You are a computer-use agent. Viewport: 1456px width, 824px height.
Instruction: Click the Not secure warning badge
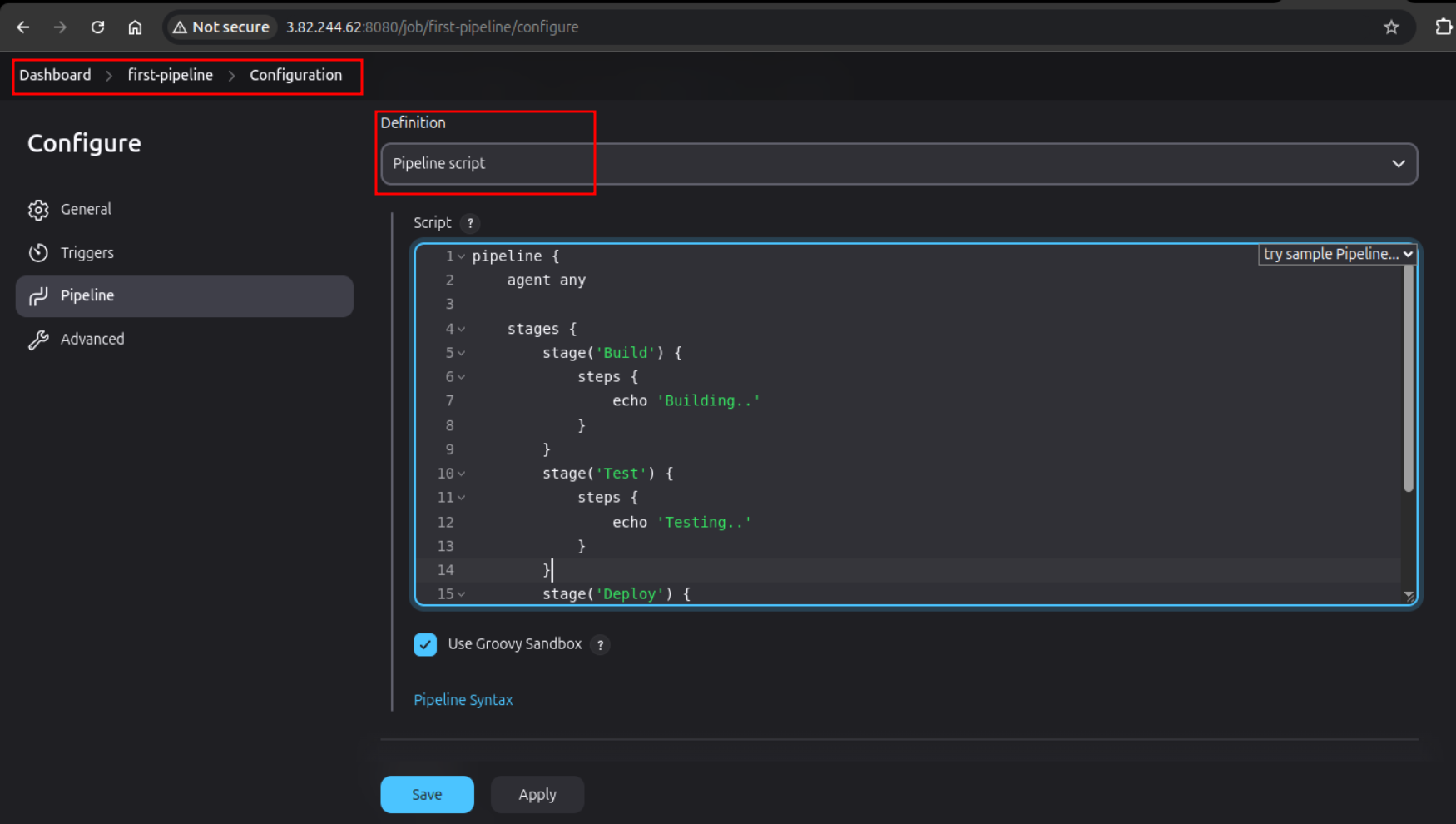221,27
